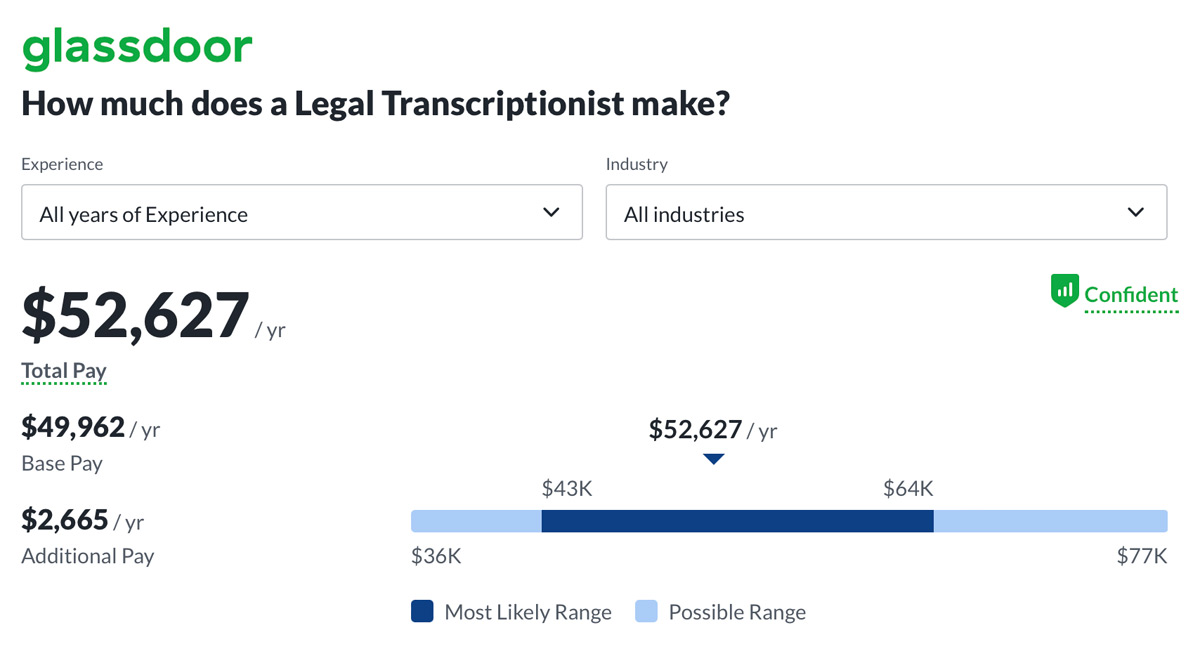This screenshot has height=656, width=1200.
Task: Click the dark blue salary range bar
Action: click(x=737, y=520)
